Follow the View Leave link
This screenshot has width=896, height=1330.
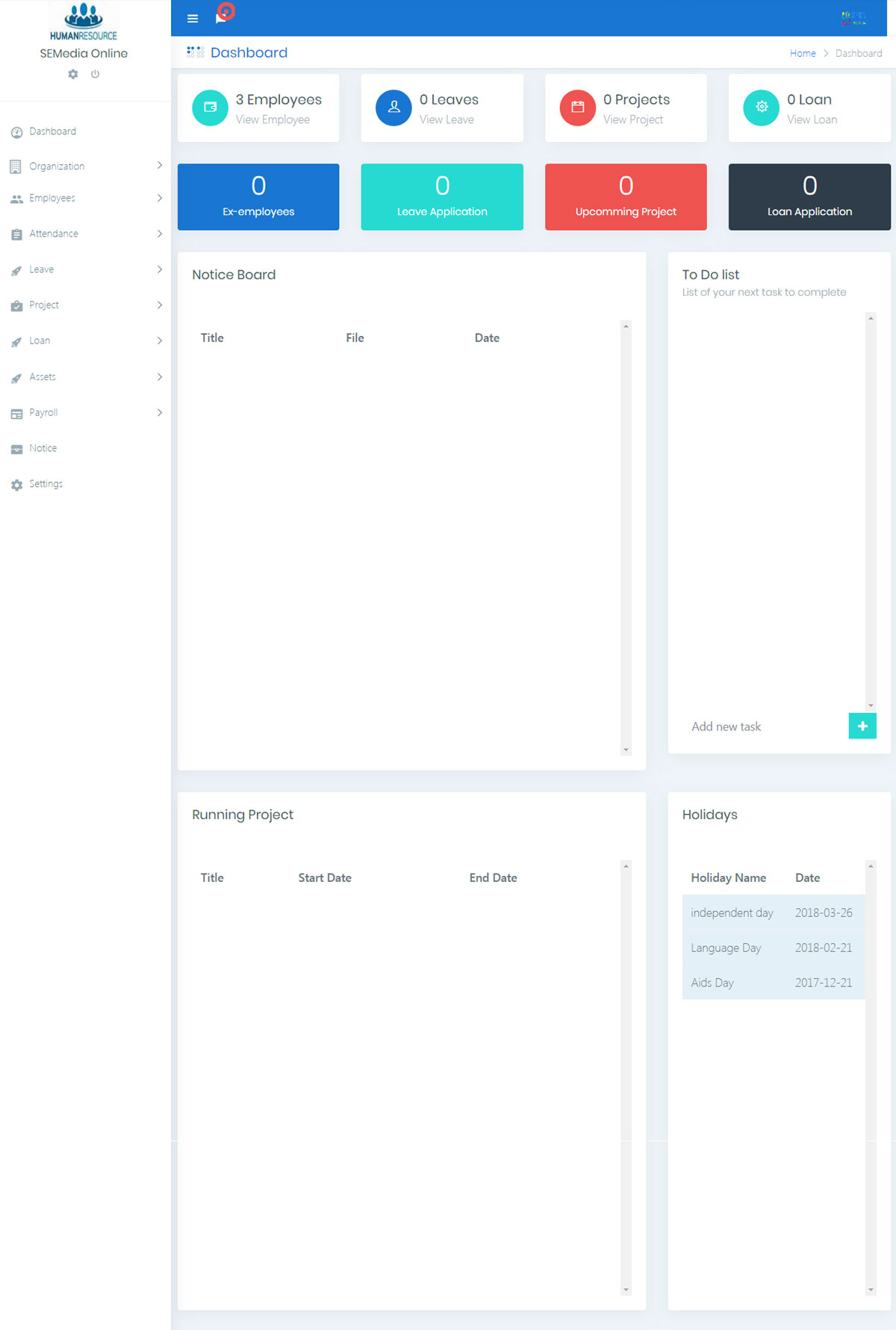tap(447, 119)
